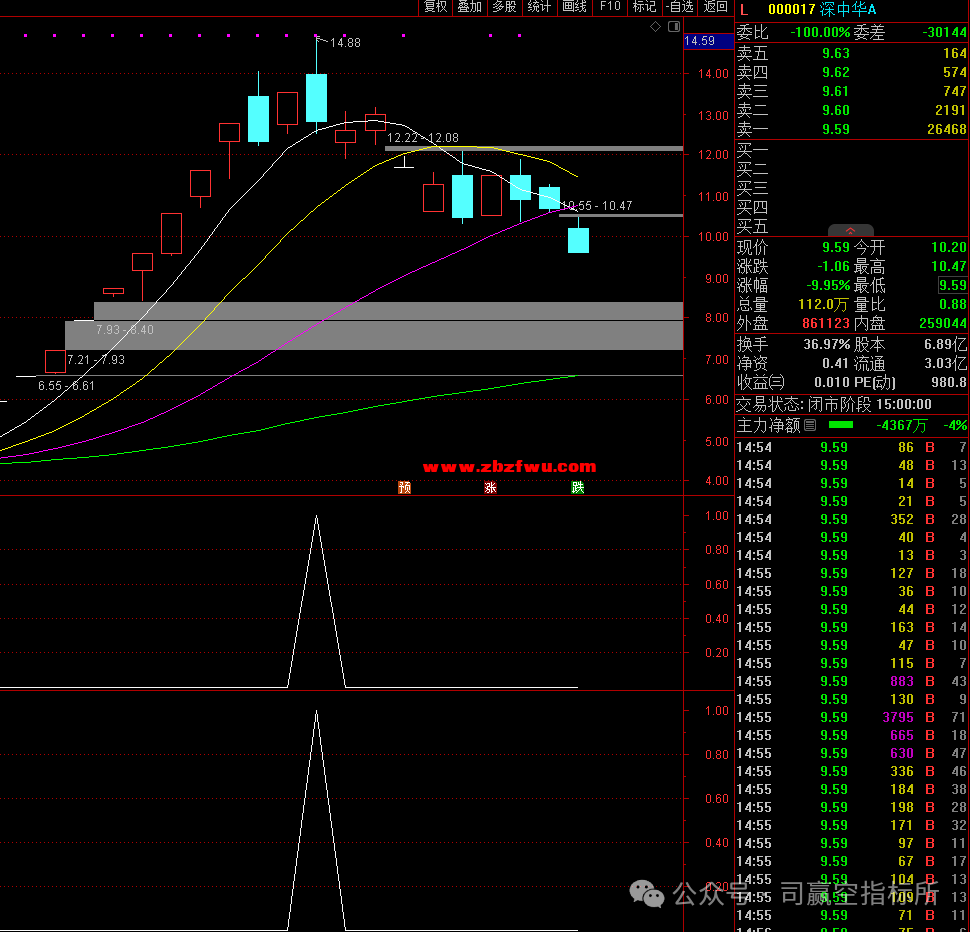Screen dimensions: 970x932
Task: Click the 14.88 high price annotation
Action: (x=345, y=43)
